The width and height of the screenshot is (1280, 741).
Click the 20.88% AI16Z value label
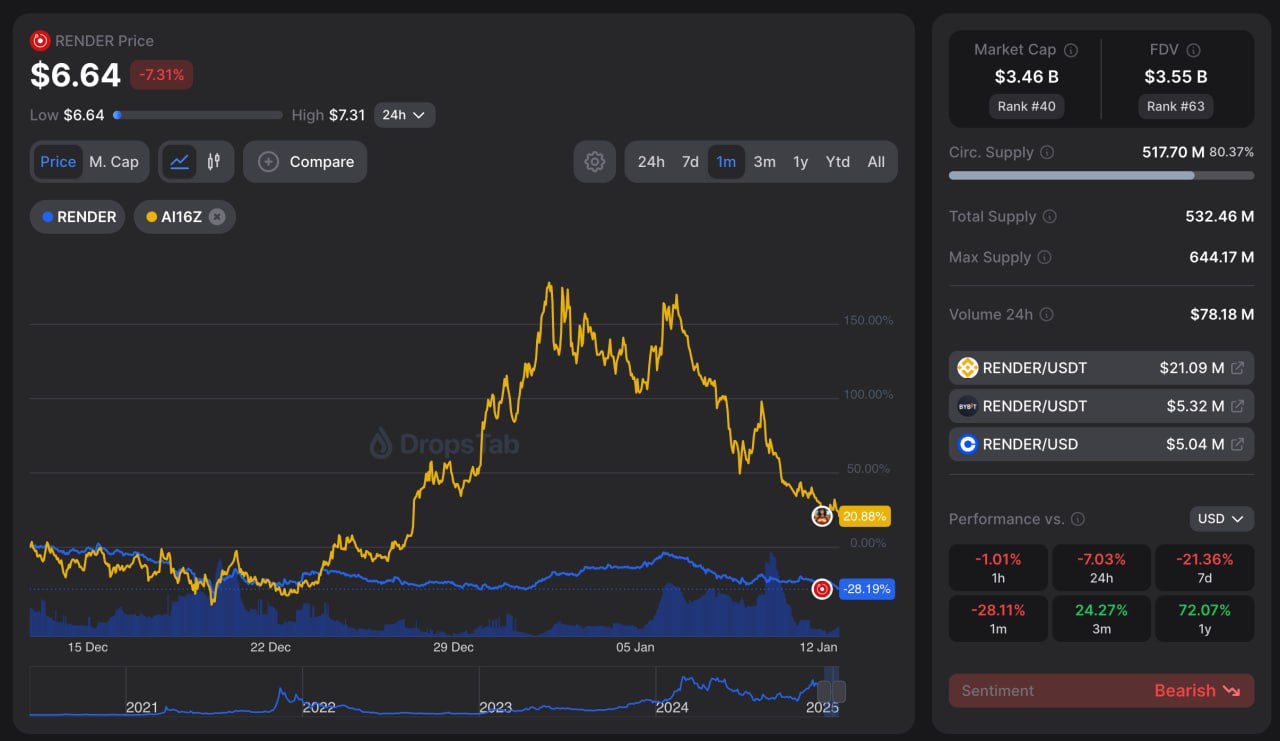(x=864, y=516)
